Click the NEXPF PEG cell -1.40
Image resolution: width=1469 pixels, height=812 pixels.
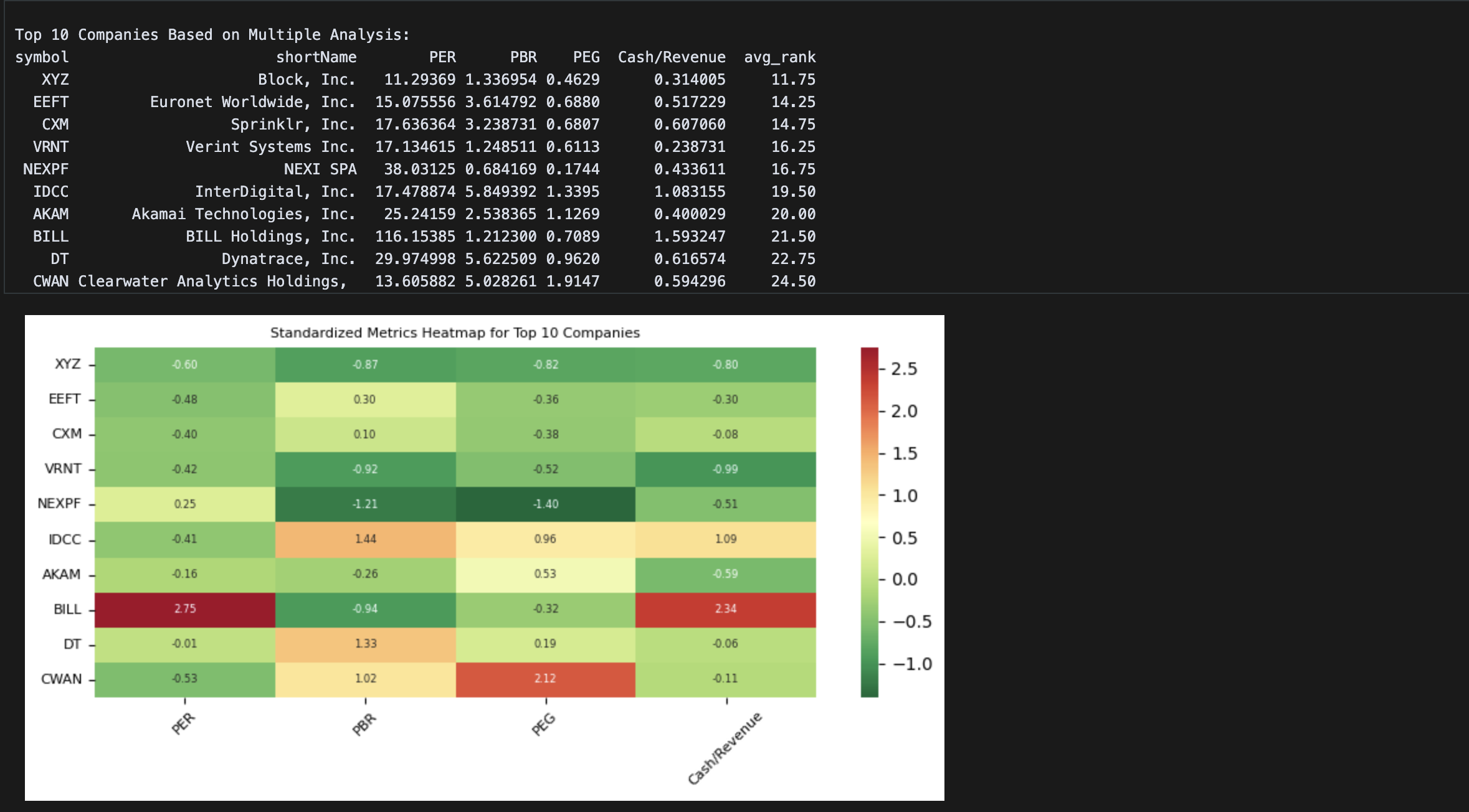click(x=545, y=504)
